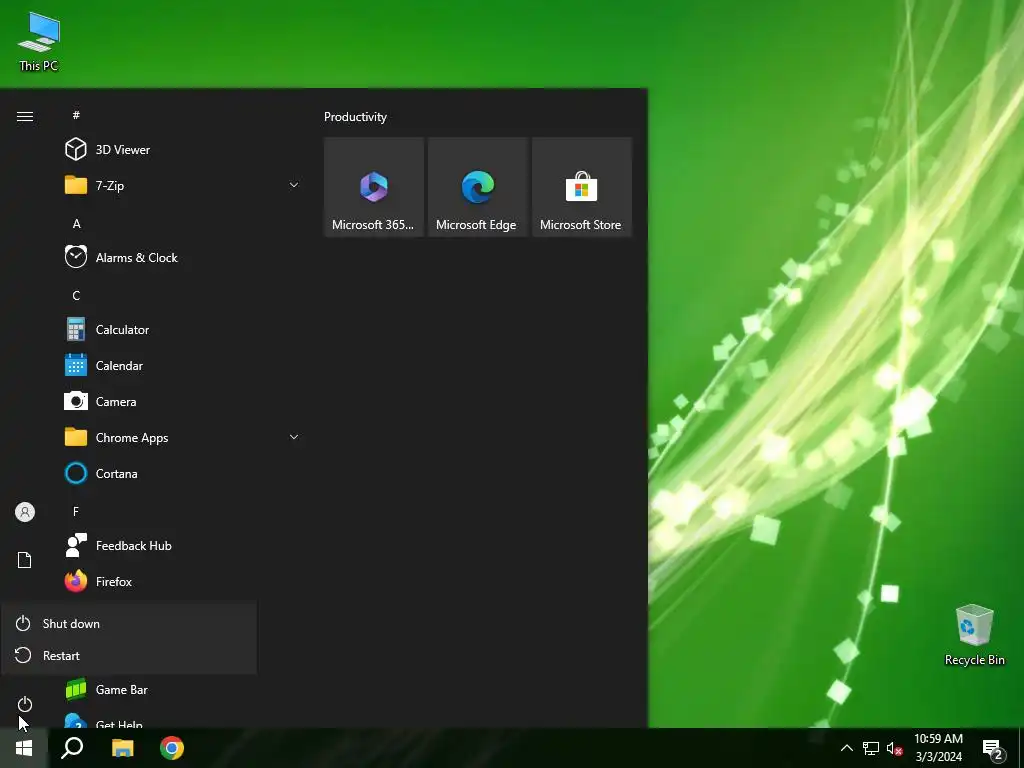Viewport: 1024px width, 768px height.
Task: Open Microsoft Edge tile
Action: click(477, 187)
